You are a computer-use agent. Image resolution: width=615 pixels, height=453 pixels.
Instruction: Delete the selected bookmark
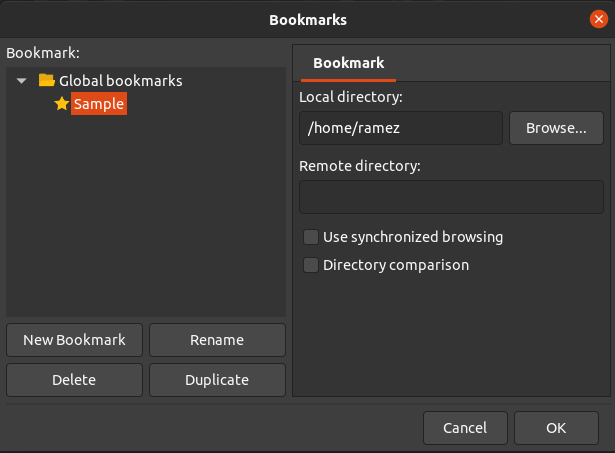pos(74,380)
